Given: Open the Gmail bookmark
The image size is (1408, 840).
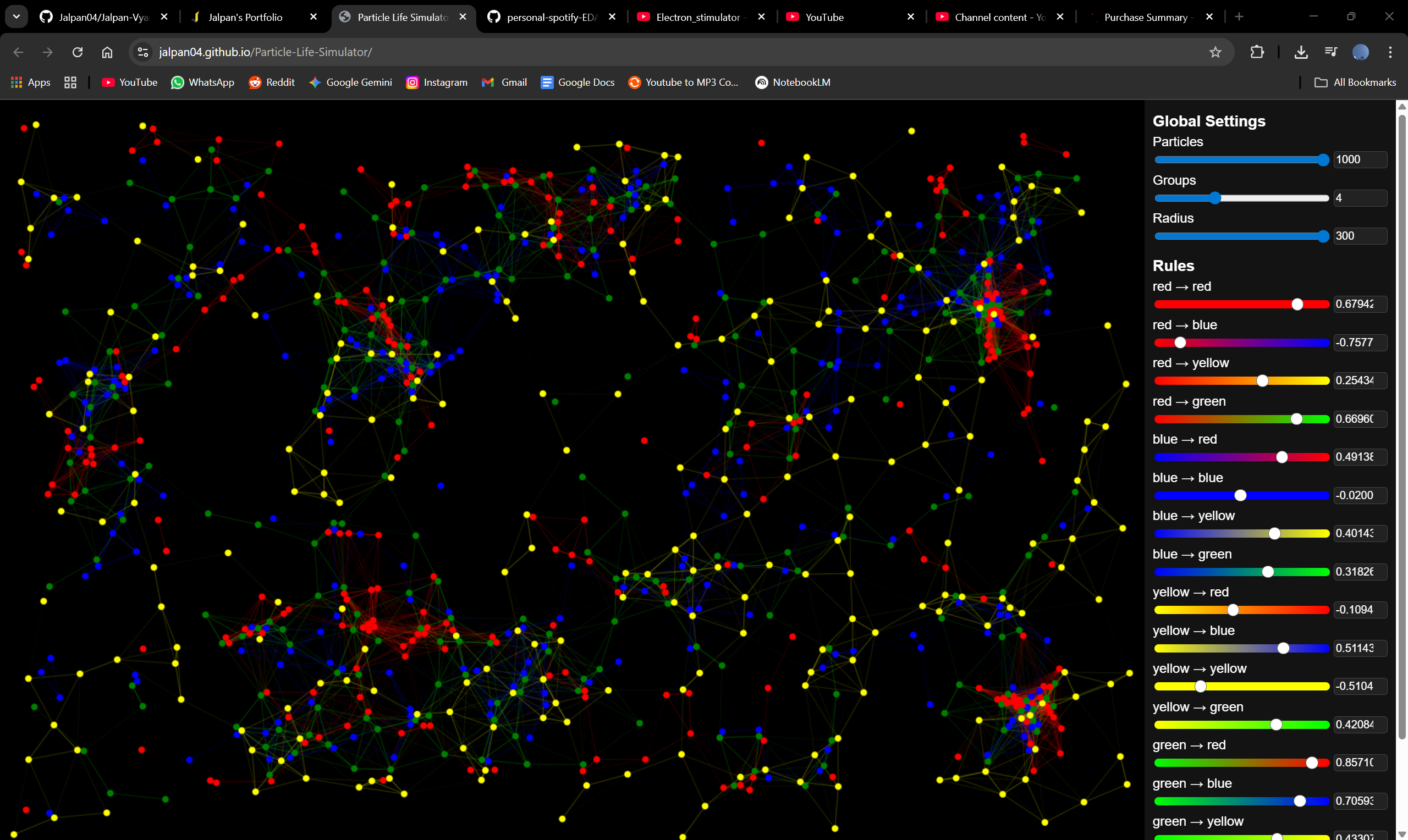Looking at the screenshot, I should coord(504,82).
